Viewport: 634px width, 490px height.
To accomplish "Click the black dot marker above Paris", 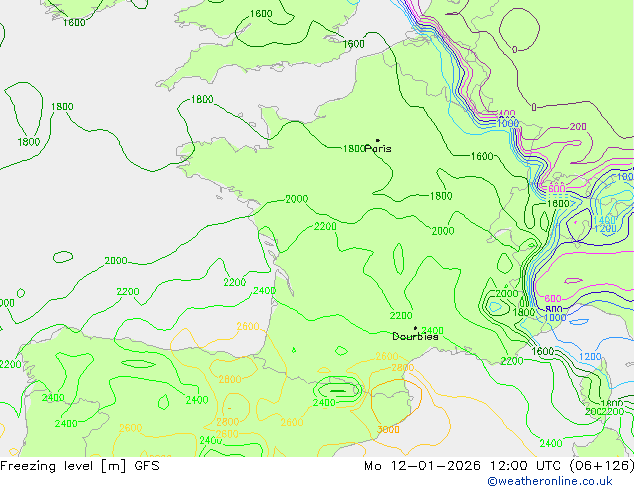I will click(378, 140).
